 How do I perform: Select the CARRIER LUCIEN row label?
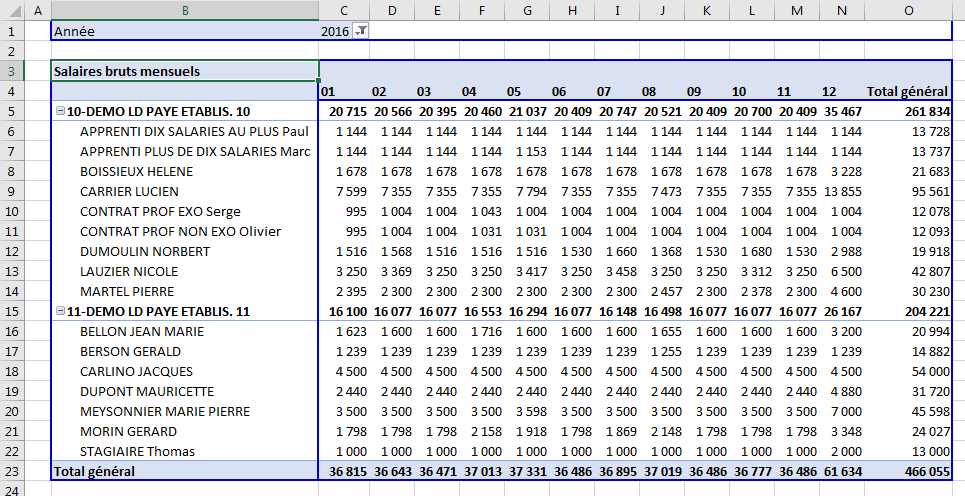tap(129, 191)
